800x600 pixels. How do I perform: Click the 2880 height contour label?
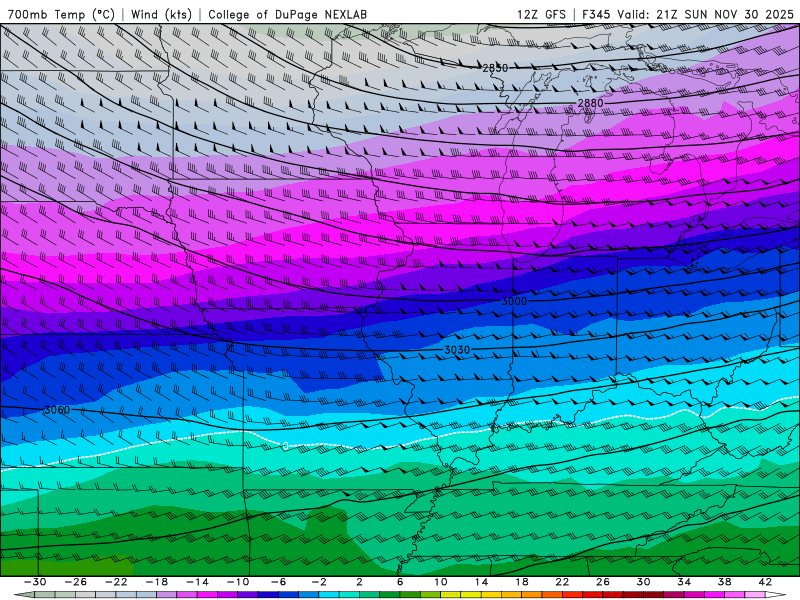click(590, 103)
